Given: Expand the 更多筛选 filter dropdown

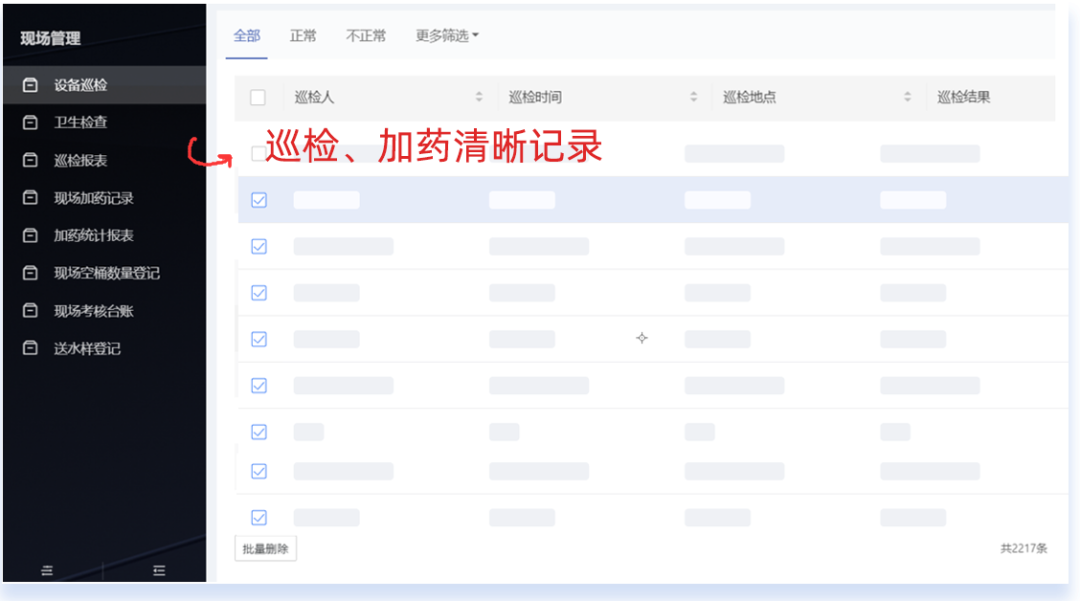Looking at the screenshot, I should (x=446, y=36).
